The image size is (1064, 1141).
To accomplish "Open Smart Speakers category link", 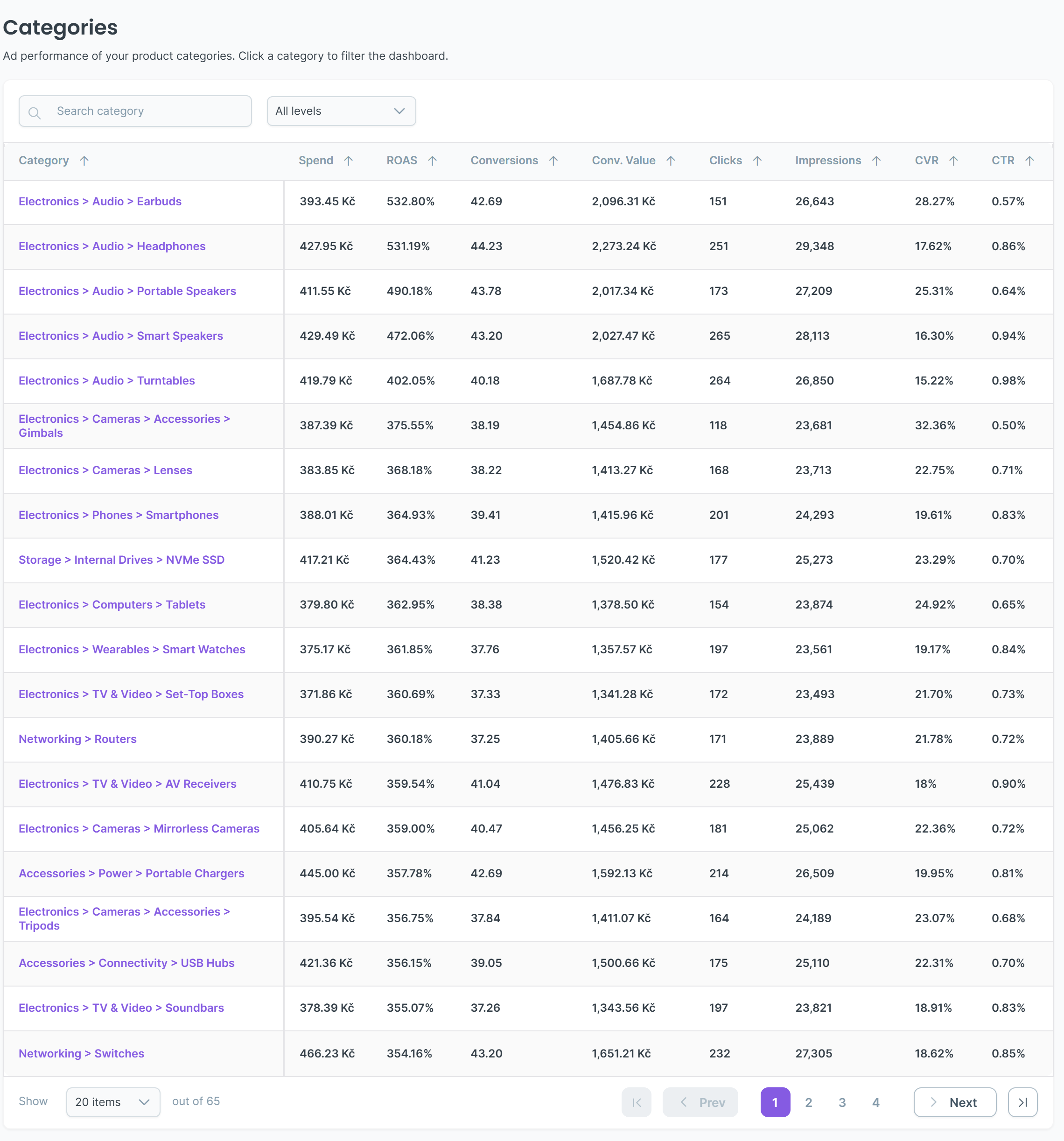I will [x=120, y=336].
